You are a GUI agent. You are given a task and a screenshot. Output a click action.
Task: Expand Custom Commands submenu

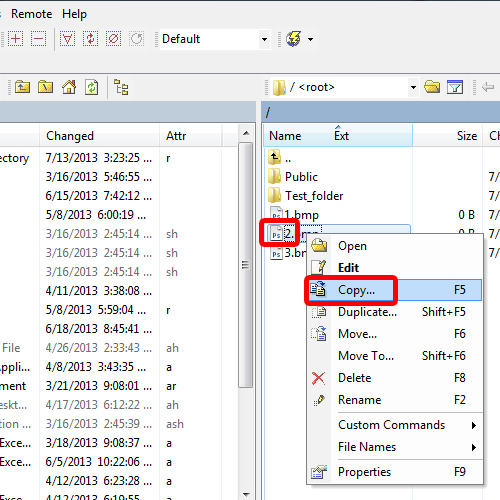tap(395, 425)
